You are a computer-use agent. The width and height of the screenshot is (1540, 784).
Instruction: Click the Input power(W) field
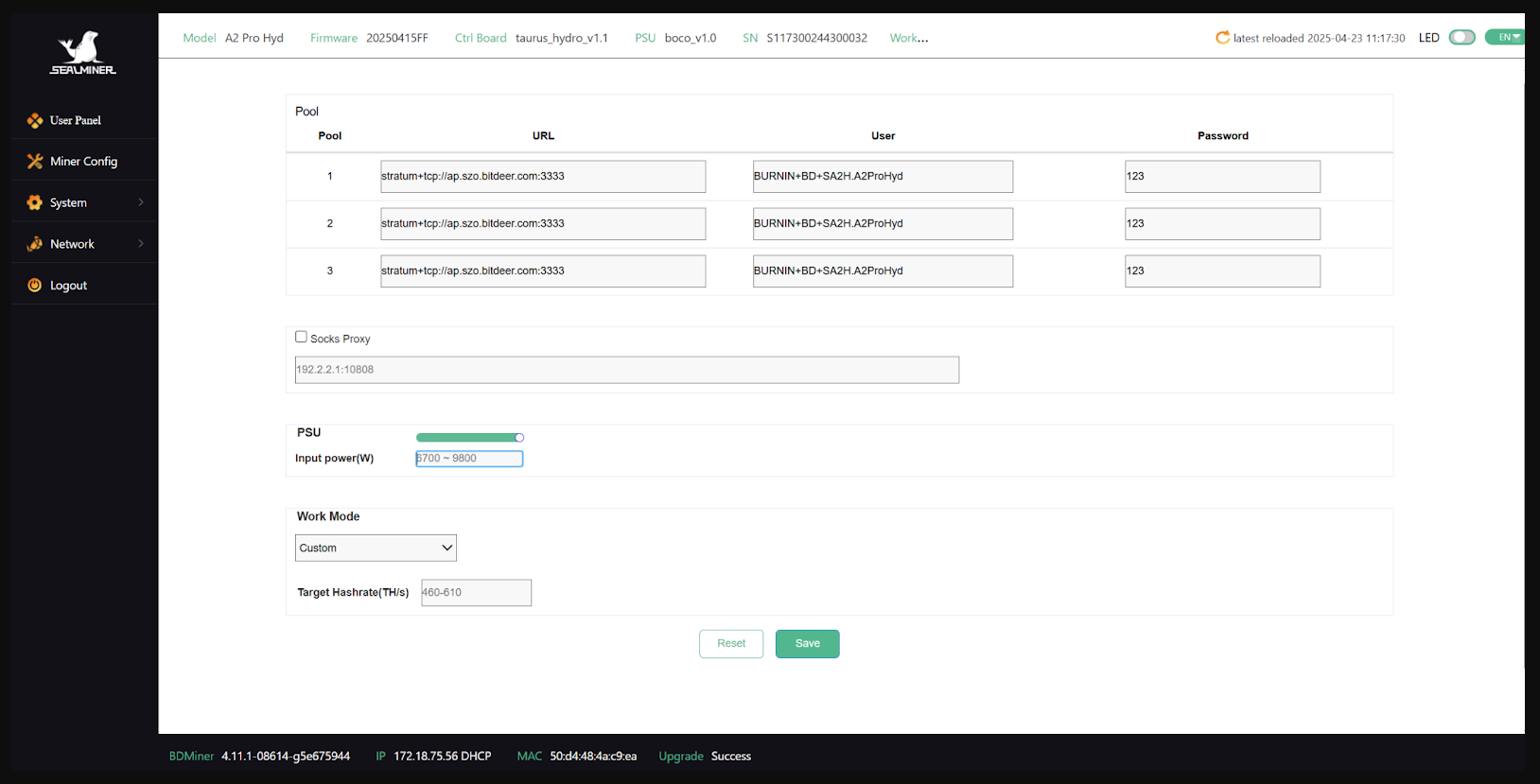coord(469,459)
